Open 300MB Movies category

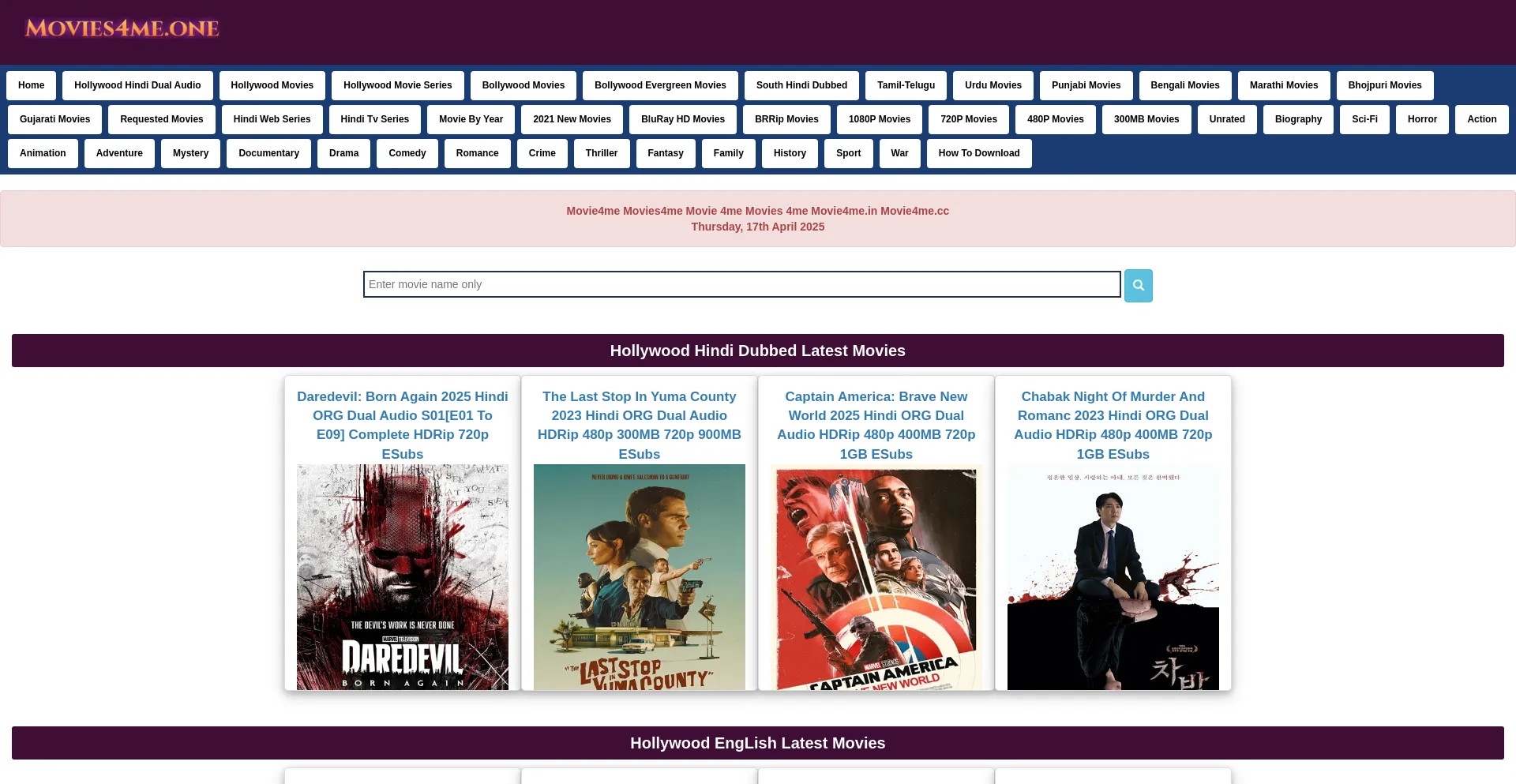tap(1146, 119)
